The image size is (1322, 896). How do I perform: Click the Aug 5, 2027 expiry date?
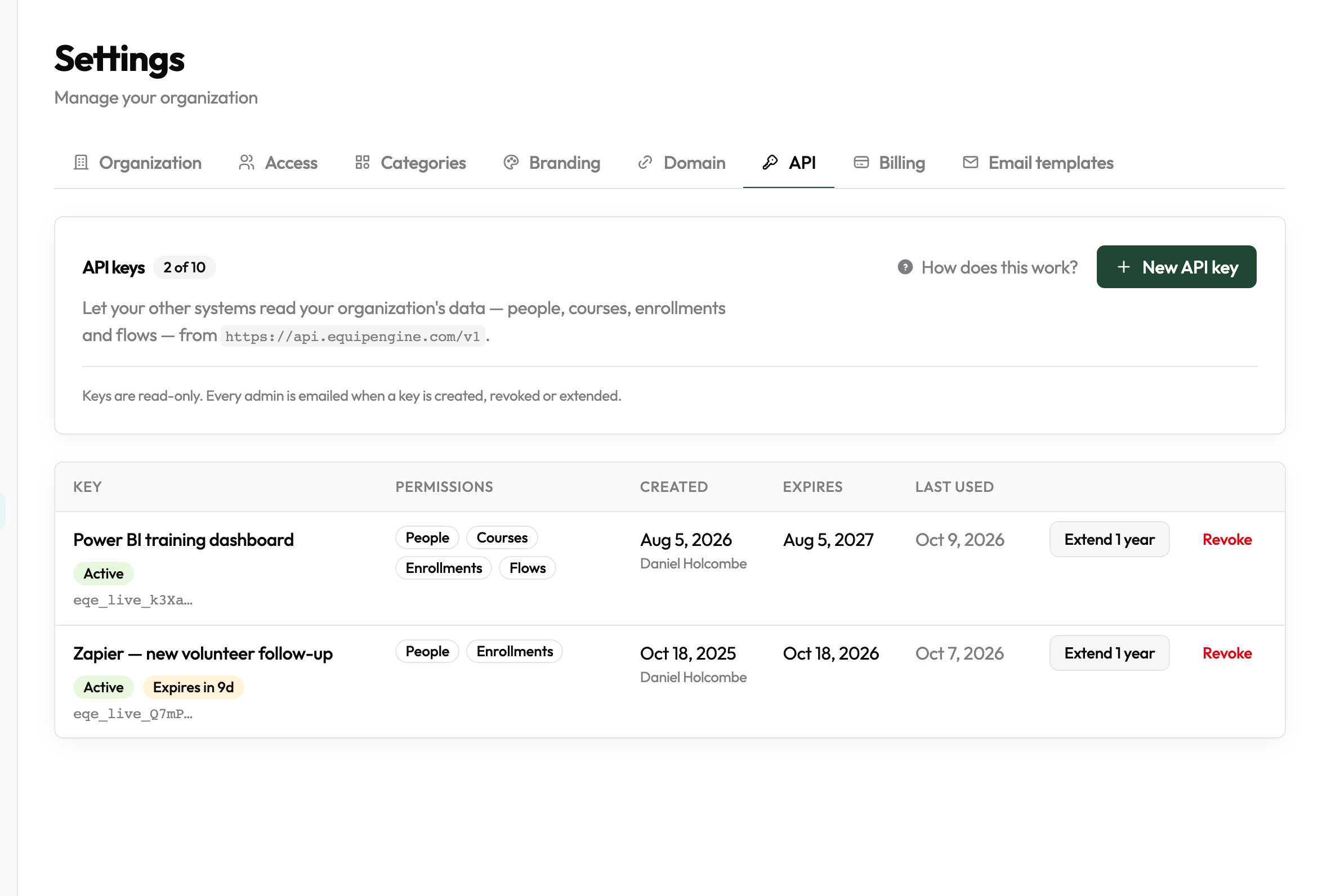click(828, 540)
